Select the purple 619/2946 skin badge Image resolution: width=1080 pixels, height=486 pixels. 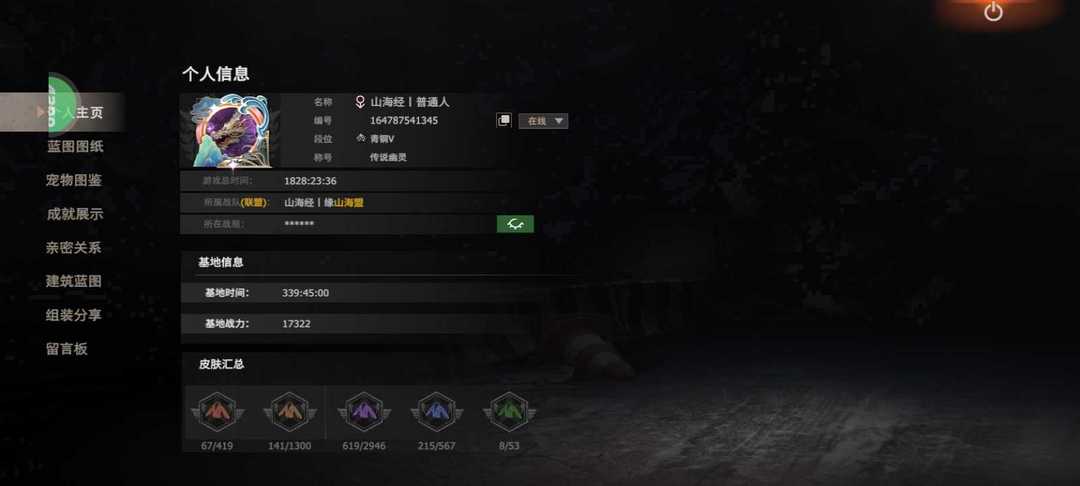click(x=364, y=412)
